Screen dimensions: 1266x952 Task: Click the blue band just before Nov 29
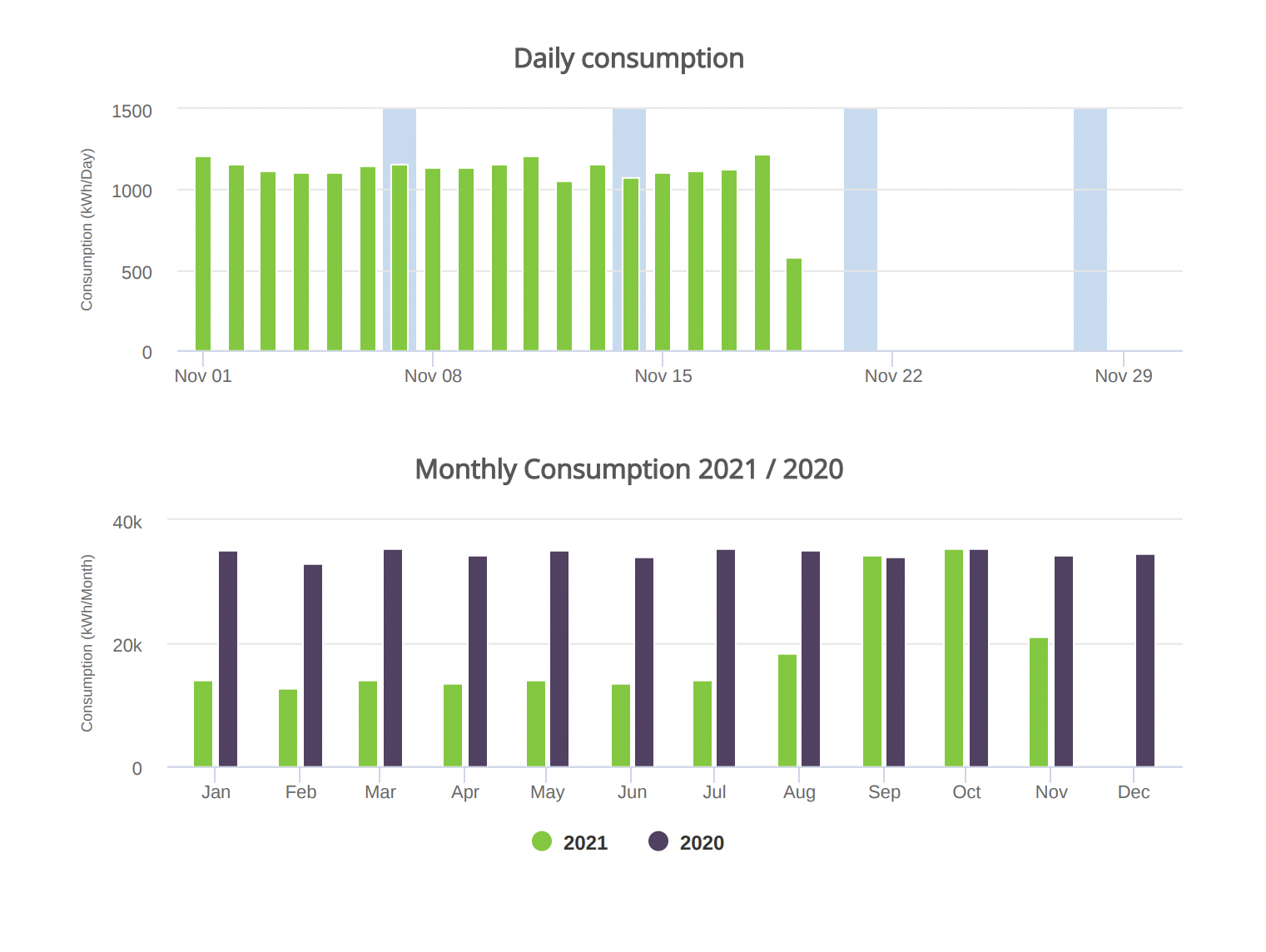pyautogui.click(x=1090, y=229)
